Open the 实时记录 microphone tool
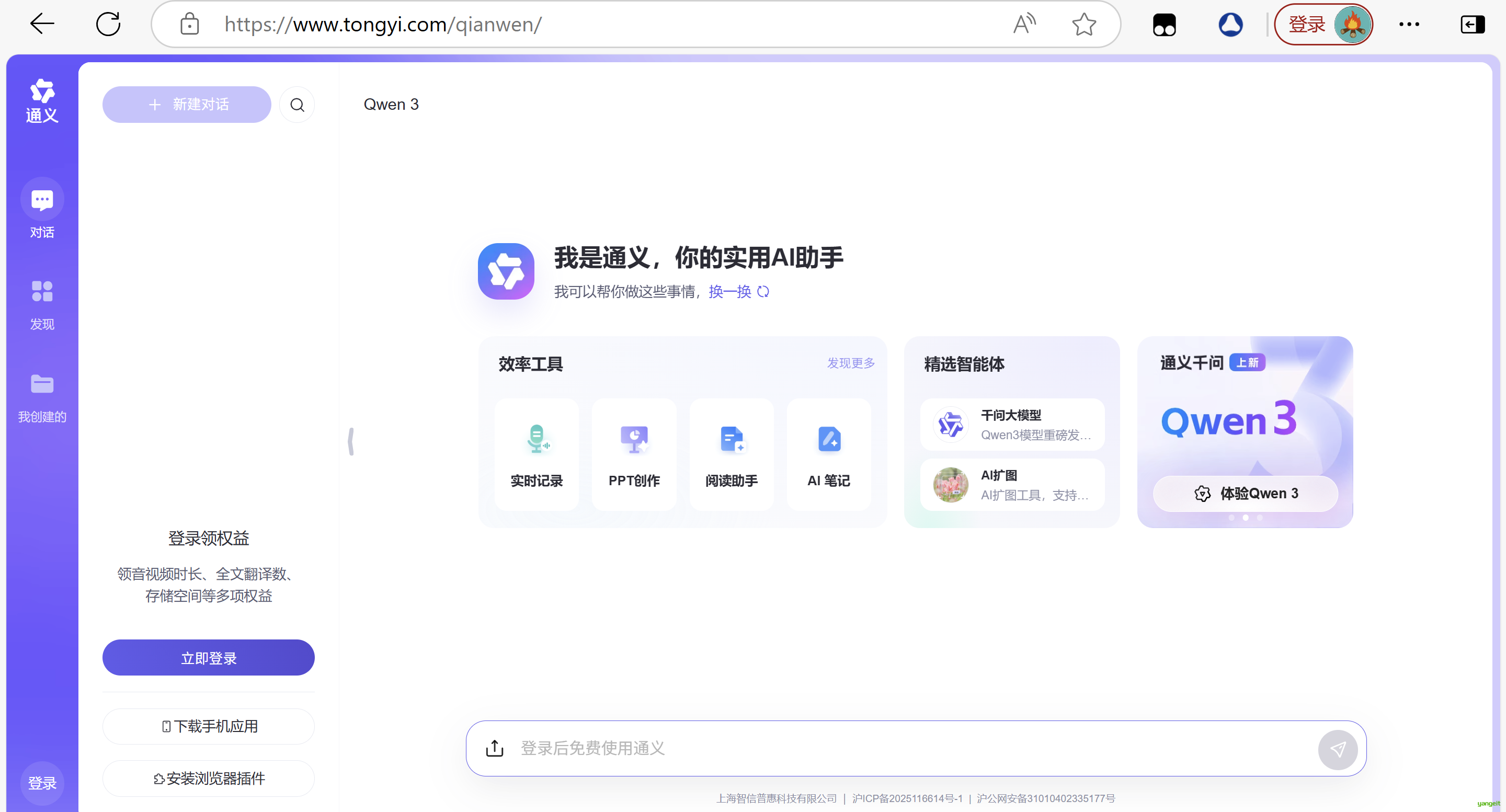This screenshot has width=1506, height=812. tap(537, 454)
